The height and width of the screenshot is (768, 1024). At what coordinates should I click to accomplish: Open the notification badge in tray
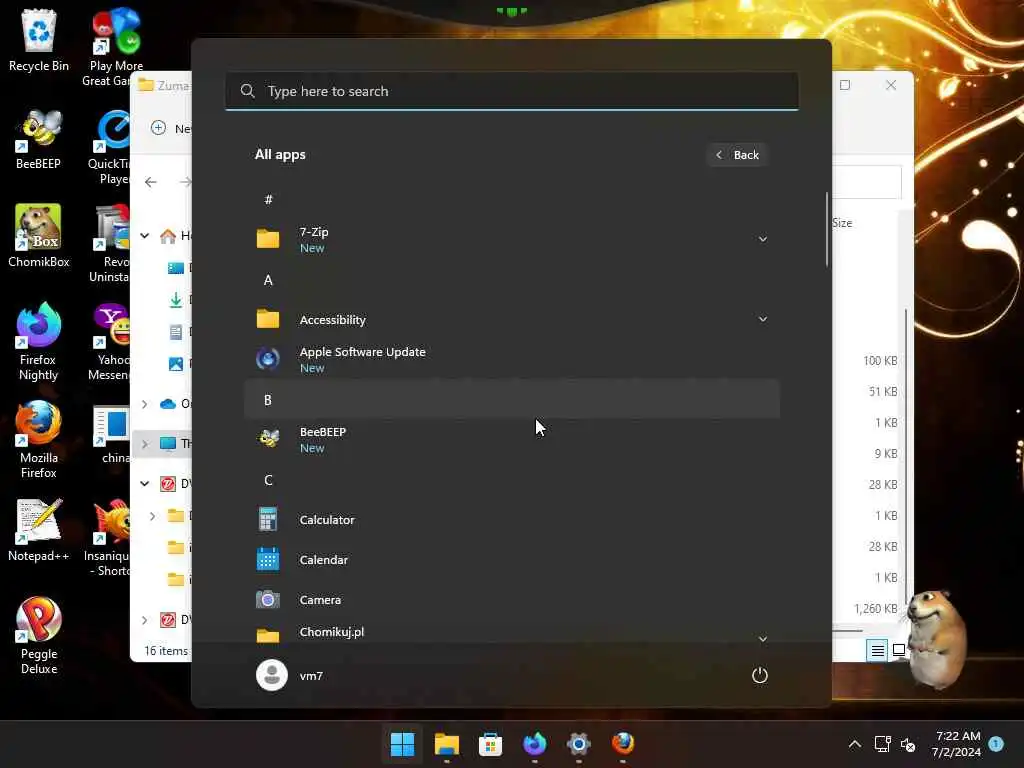996,743
